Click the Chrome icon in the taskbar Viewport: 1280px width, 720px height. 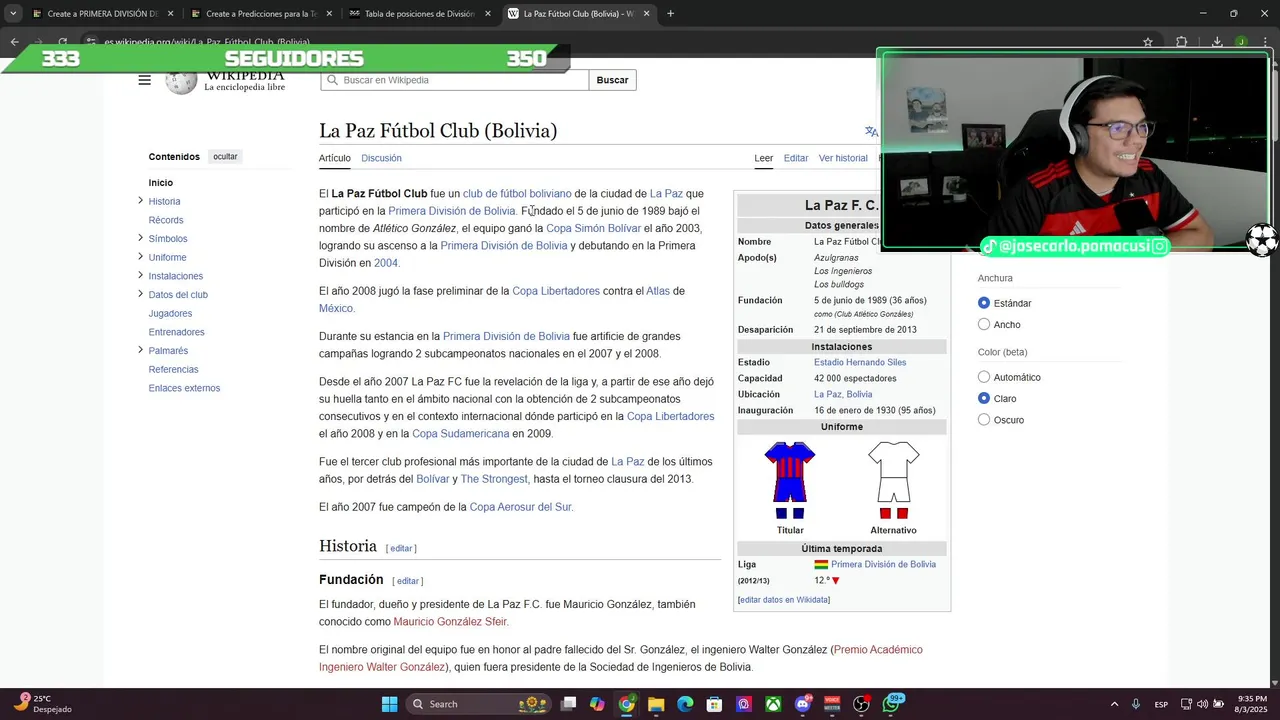626,704
